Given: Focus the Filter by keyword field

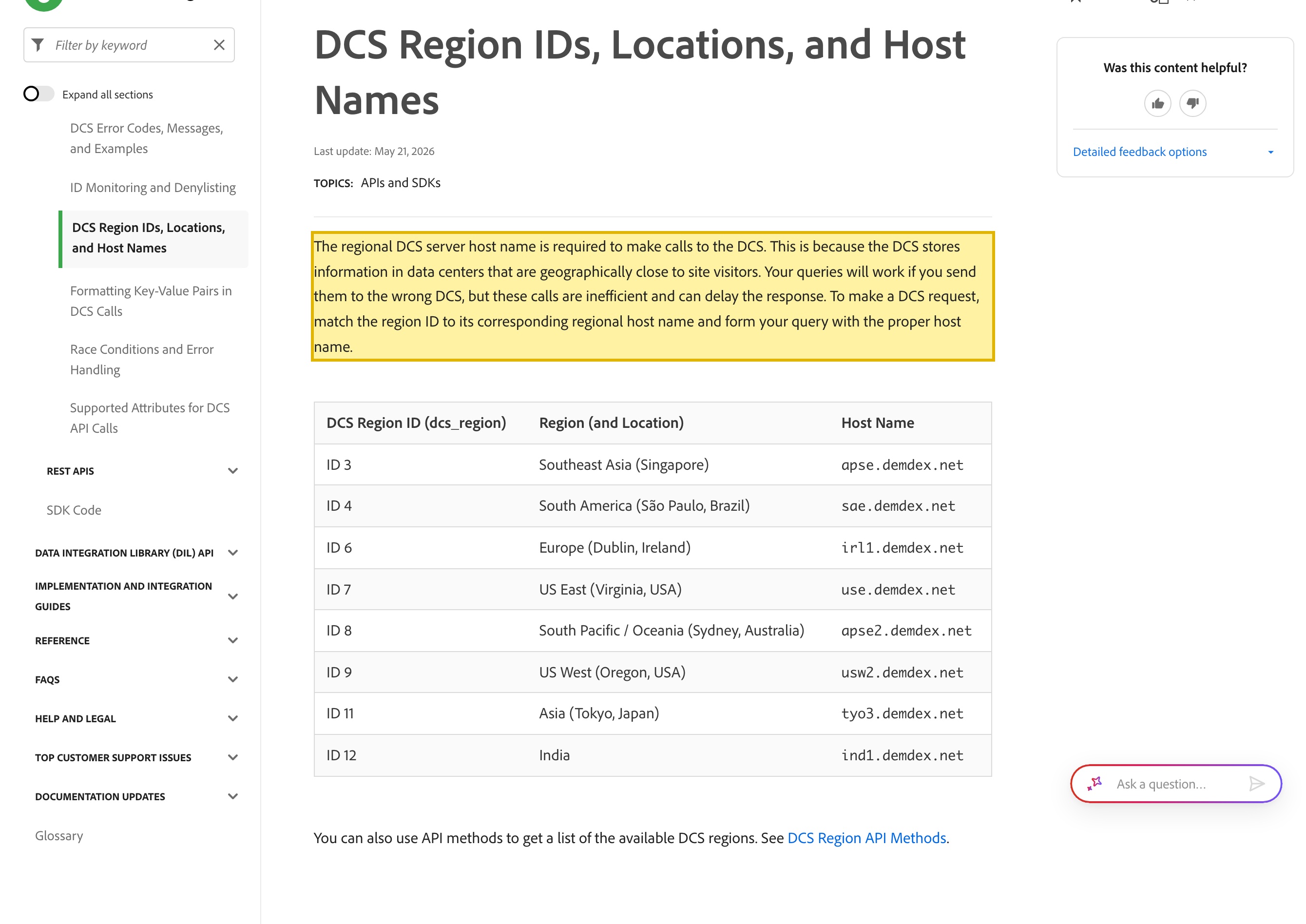Looking at the screenshot, I should [x=129, y=45].
